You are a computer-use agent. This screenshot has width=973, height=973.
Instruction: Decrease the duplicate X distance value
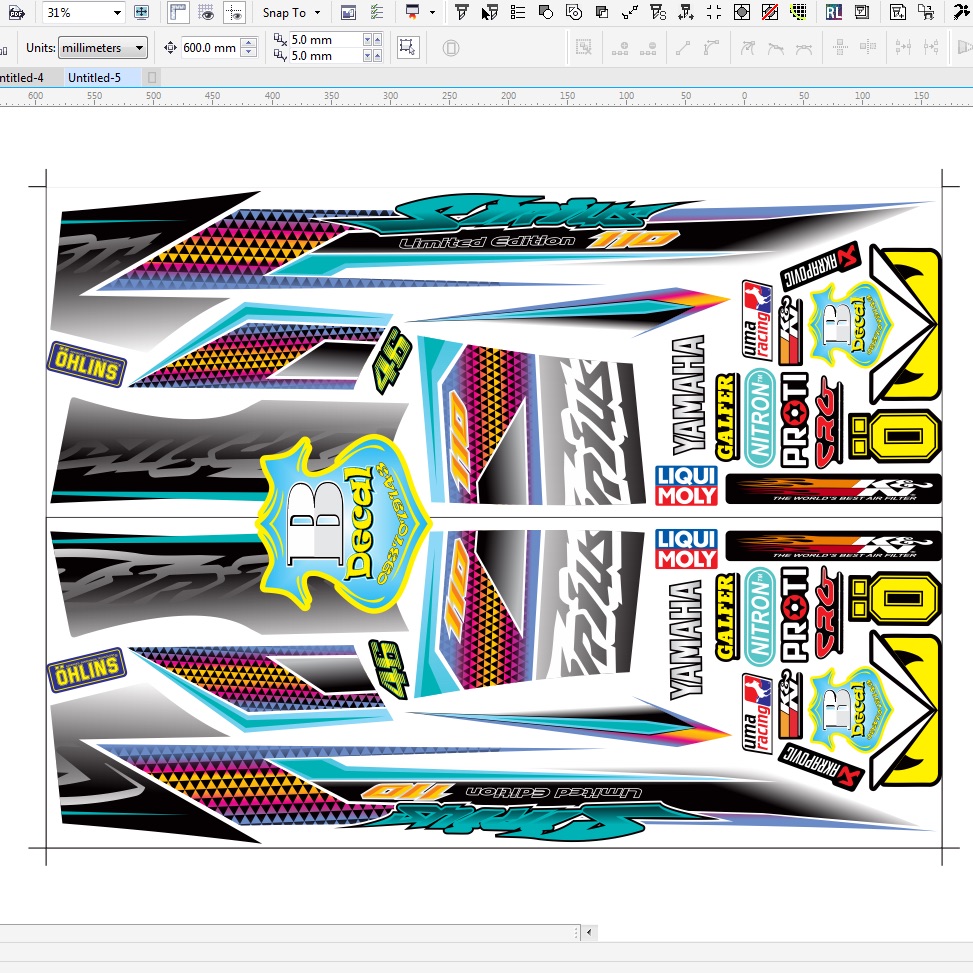click(367, 40)
